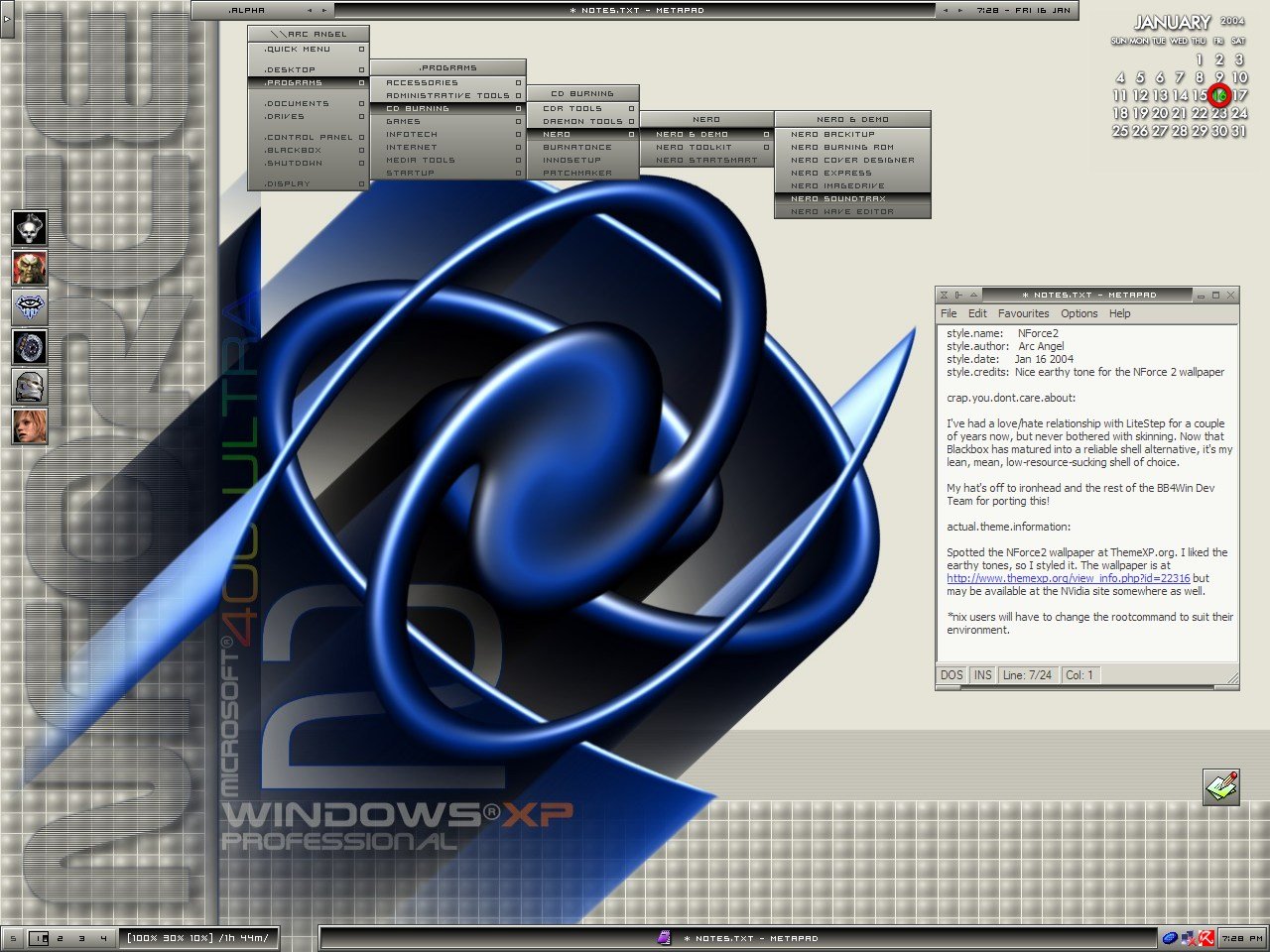Select Nero Cover Designer menu entry
Viewport: 1270px width, 952px height.
(852, 160)
